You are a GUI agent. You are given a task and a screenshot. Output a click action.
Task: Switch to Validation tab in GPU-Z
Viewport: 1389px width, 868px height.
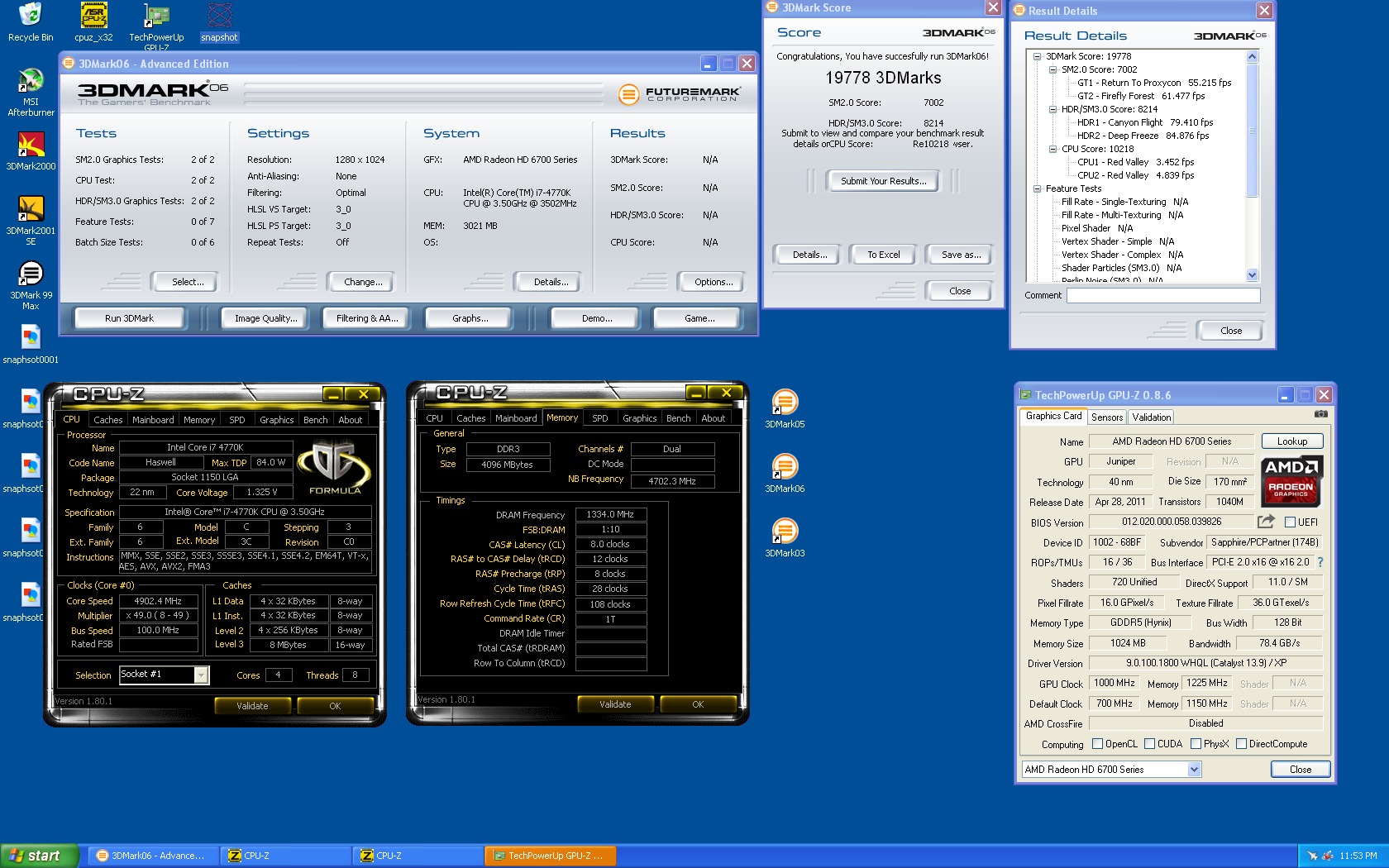[x=1152, y=417]
